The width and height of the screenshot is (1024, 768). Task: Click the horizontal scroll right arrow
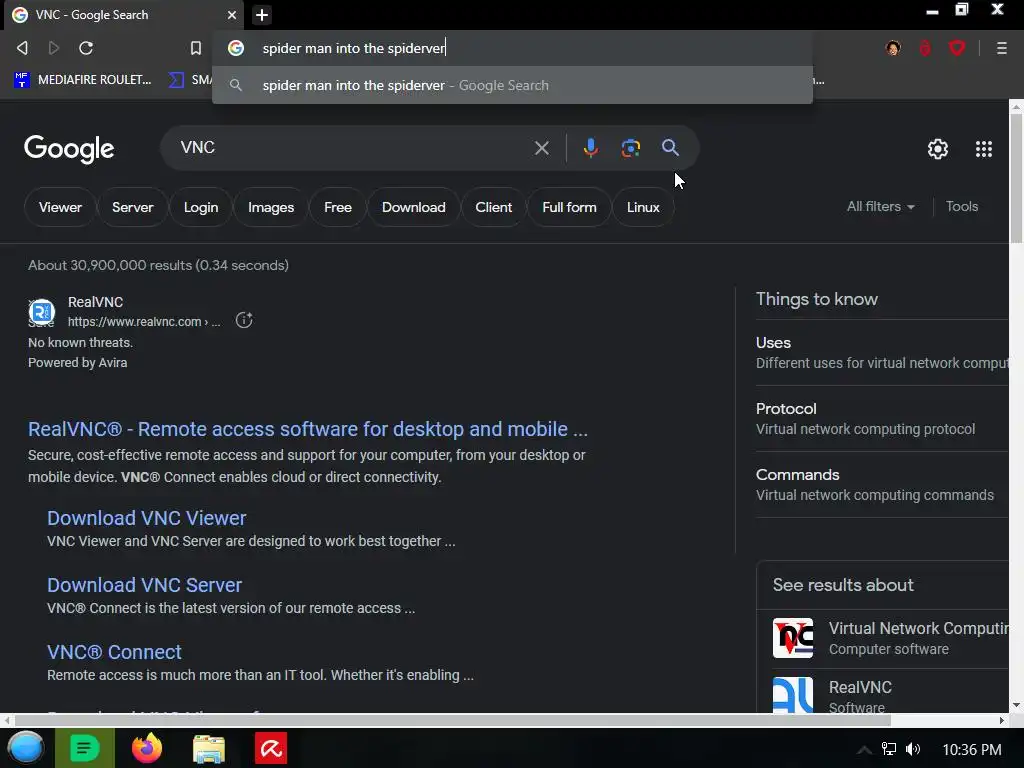[1002, 720]
